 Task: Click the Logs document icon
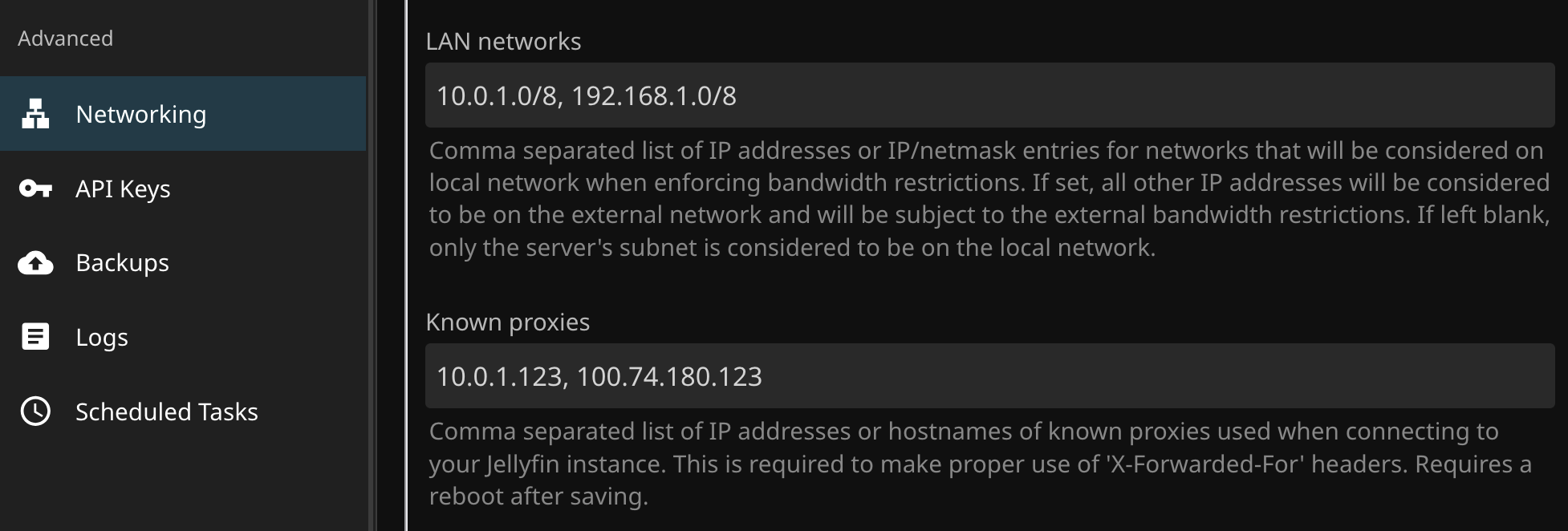[35, 337]
